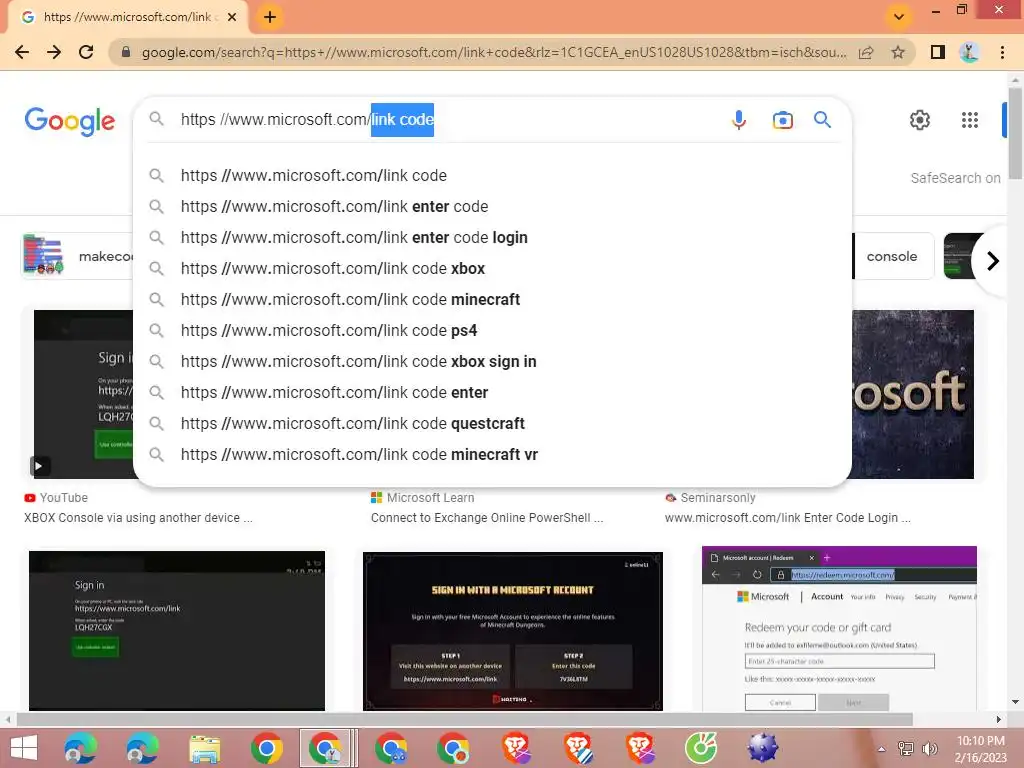Show more filter chips with right arrow
Viewport: 1024px width, 768px height.
coord(993,261)
